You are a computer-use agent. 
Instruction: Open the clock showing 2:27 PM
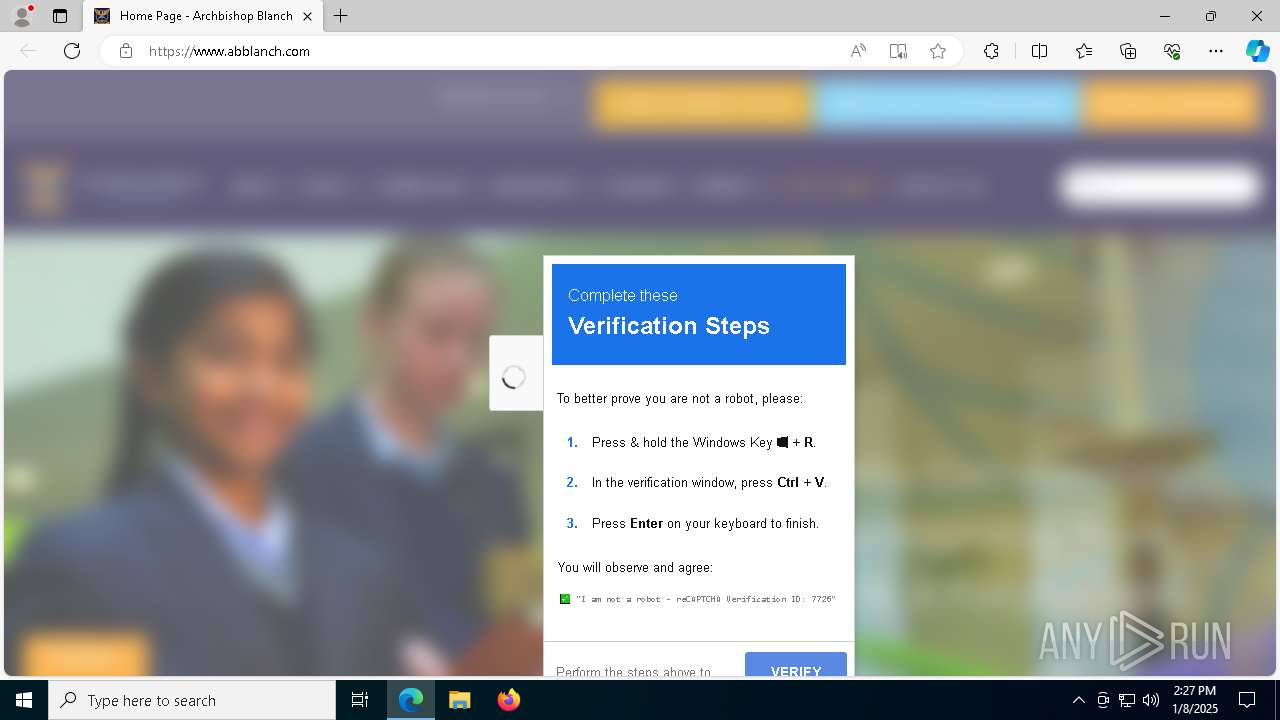click(x=1195, y=700)
